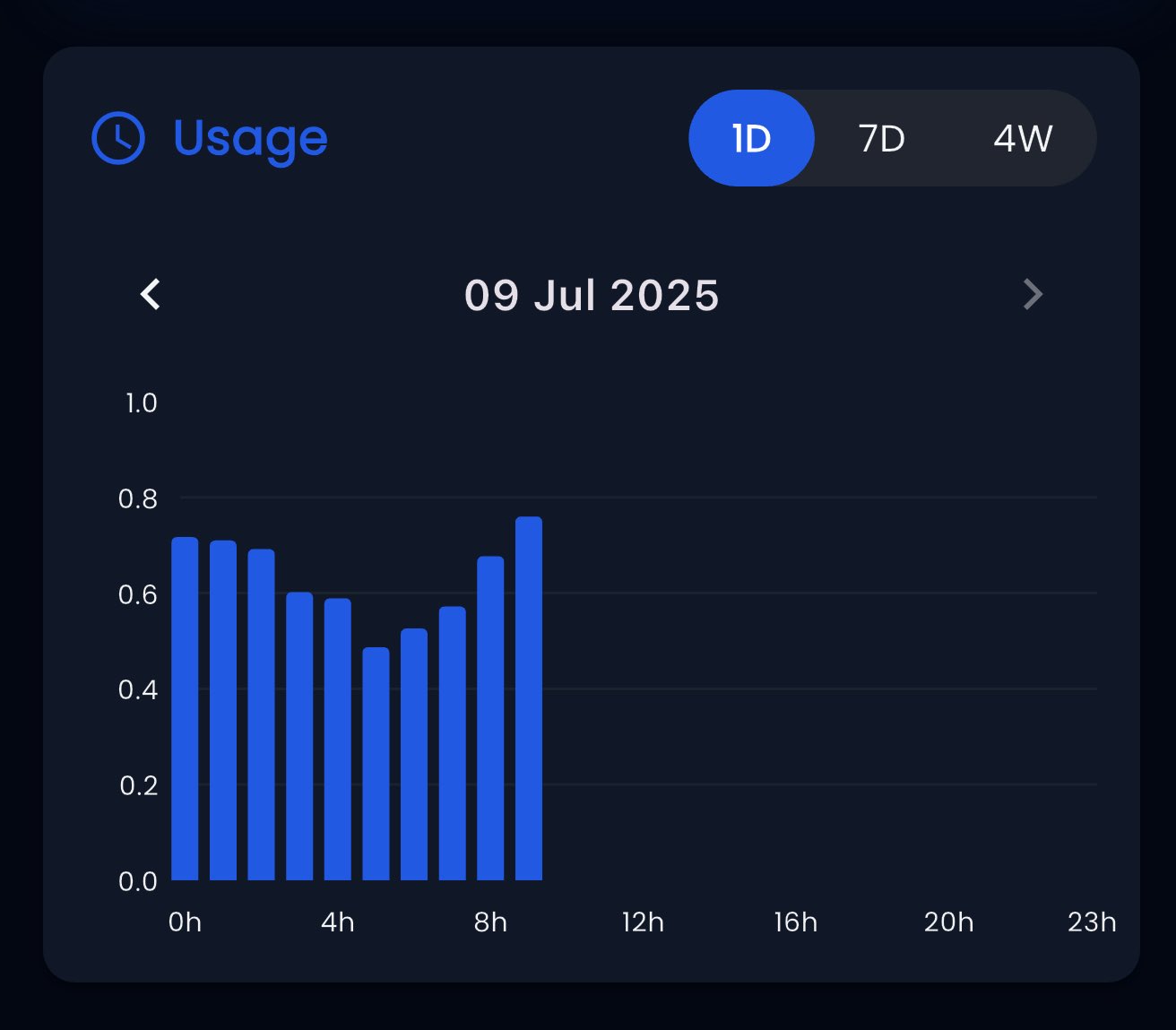This screenshot has height=1030, width=1176.
Task: Click the 12h axis label
Action: (643, 922)
